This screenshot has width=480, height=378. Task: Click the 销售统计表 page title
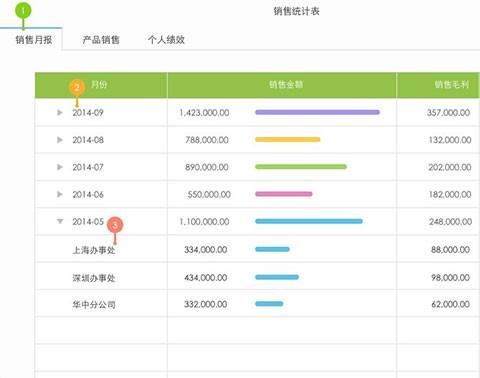click(x=296, y=11)
